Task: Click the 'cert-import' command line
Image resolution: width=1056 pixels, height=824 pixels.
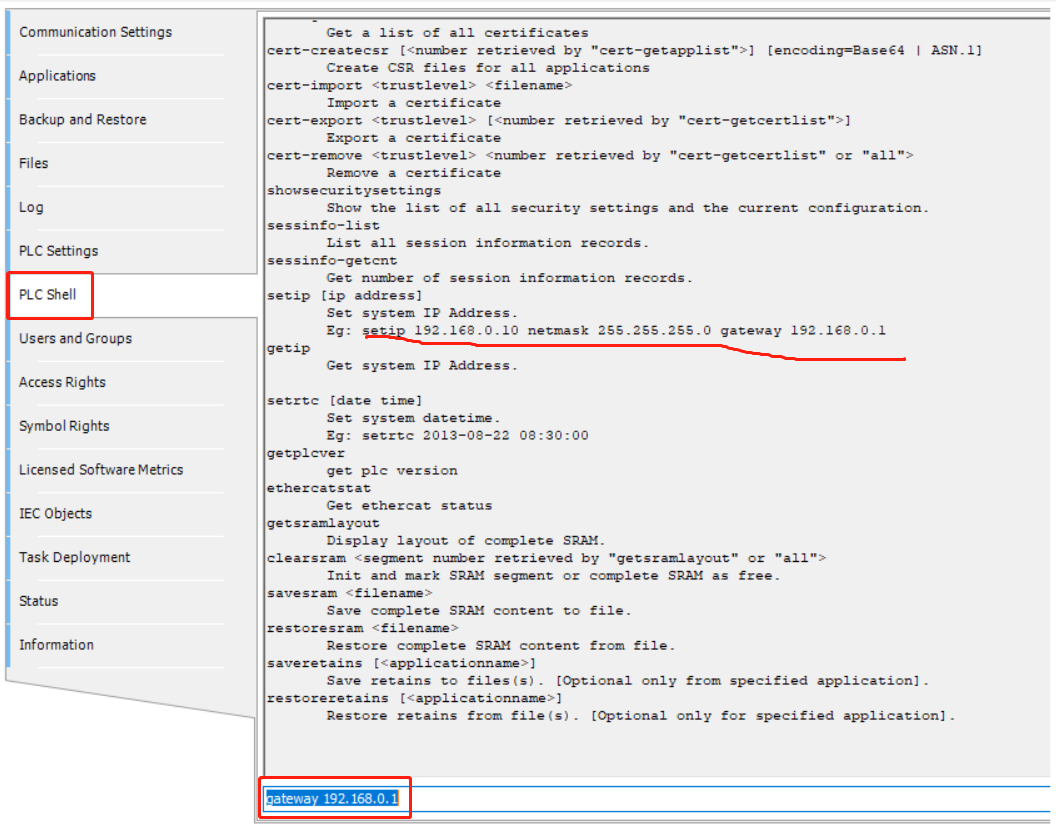Action: point(420,85)
